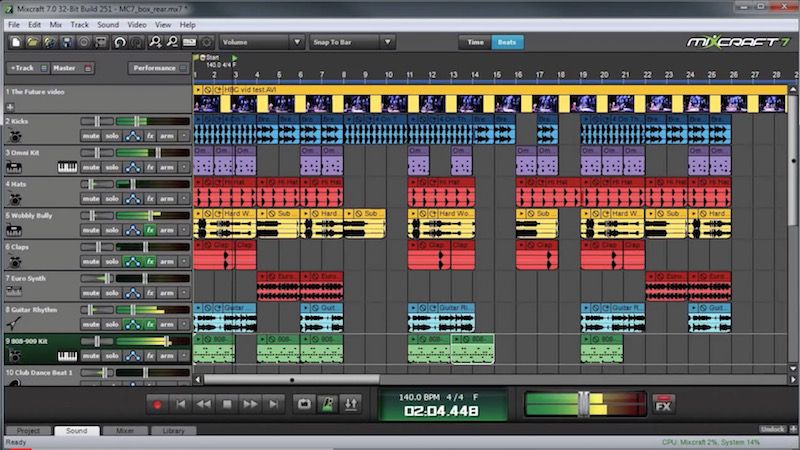Switch the timeline to Beats mode
Viewport: 800px width, 450px height.
[x=507, y=42]
